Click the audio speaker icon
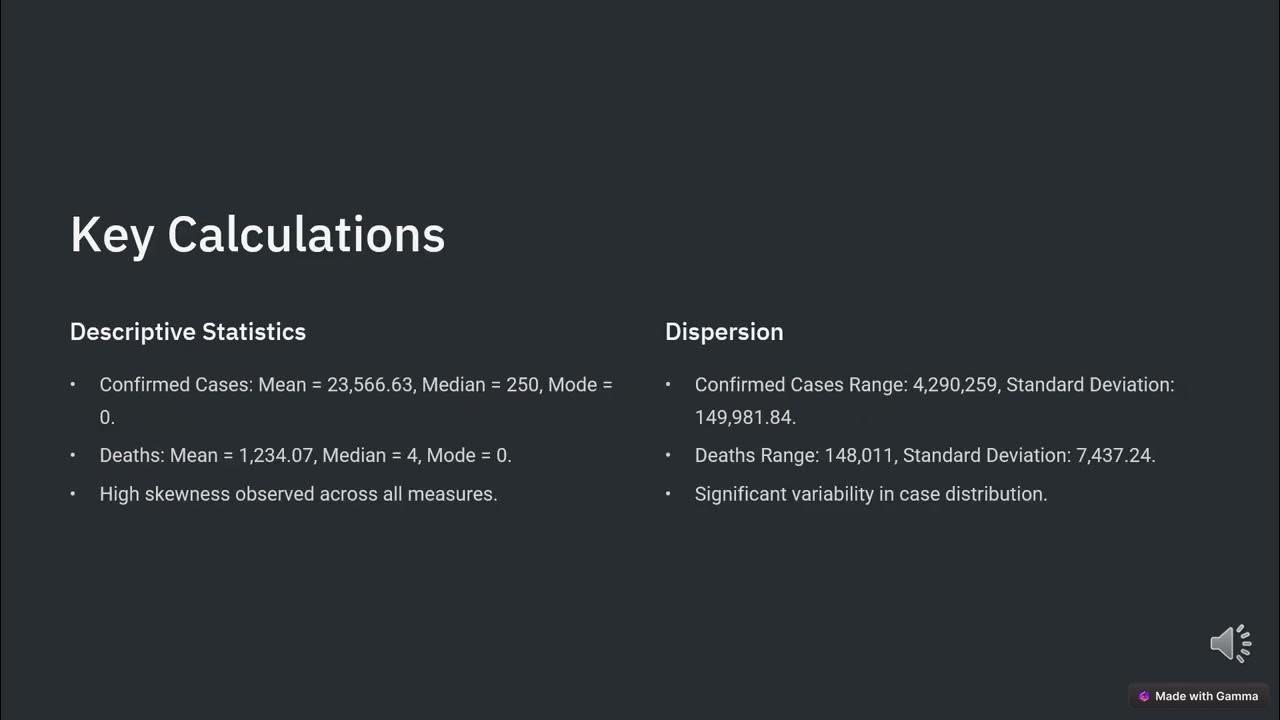The height and width of the screenshot is (720, 1280). point(1230,643)
